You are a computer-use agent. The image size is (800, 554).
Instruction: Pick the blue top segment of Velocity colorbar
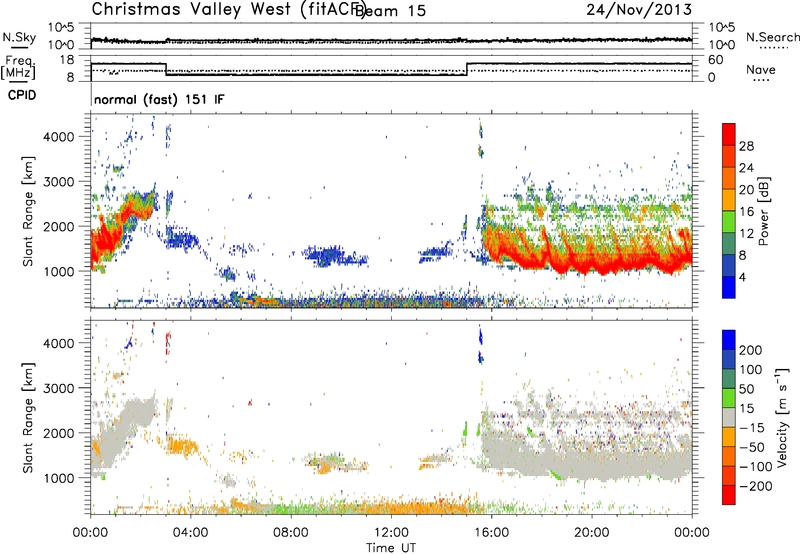click(729, 339)
